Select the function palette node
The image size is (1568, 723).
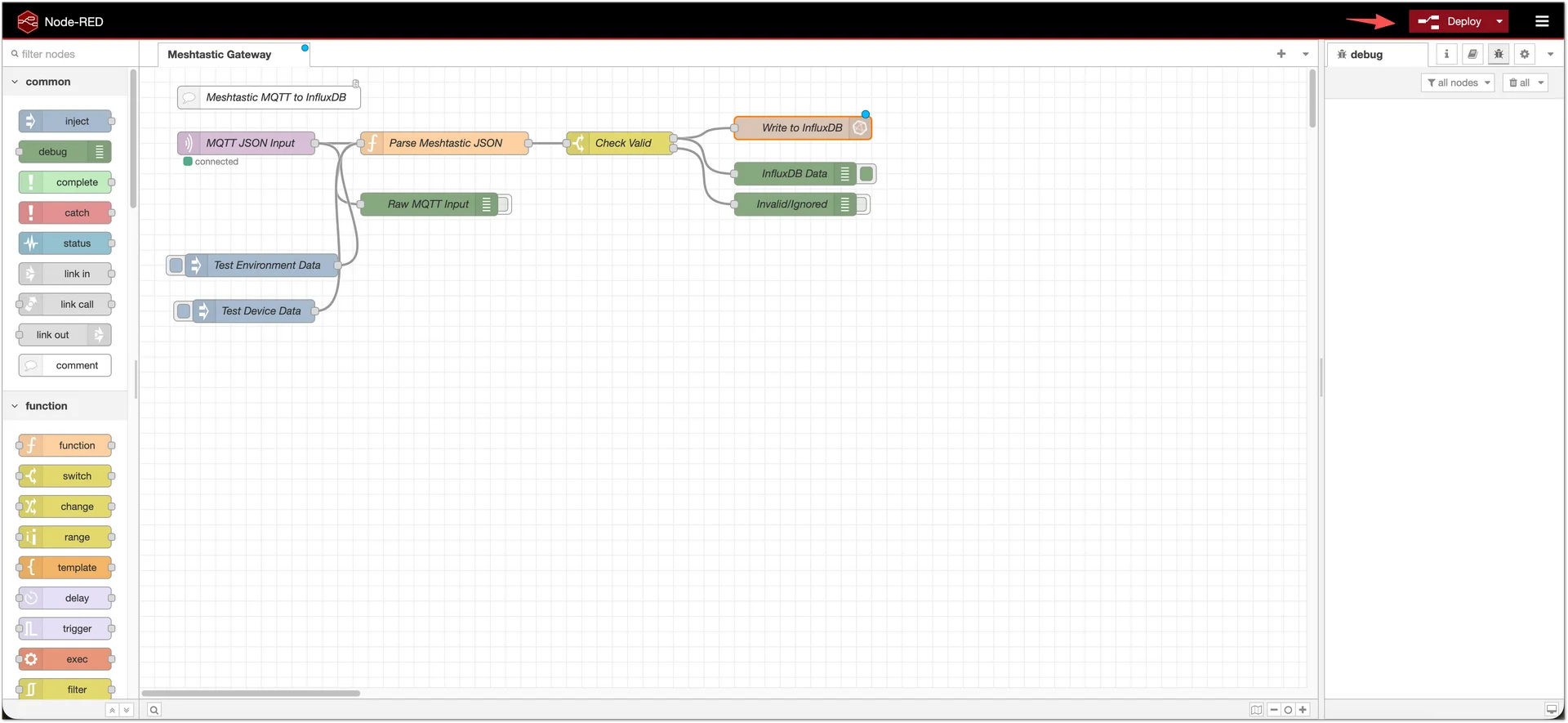65,445
